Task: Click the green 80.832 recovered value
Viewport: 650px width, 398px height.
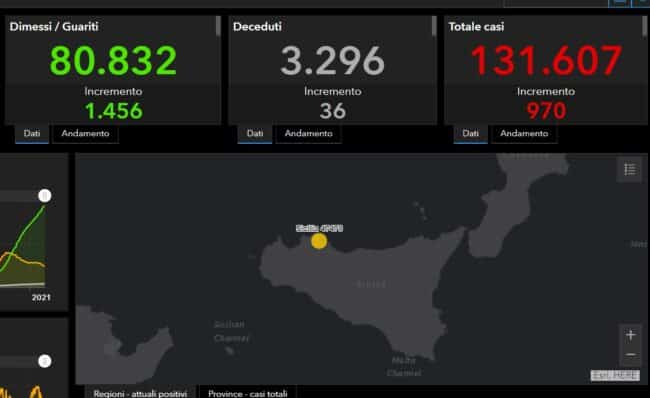Action: 113,61
